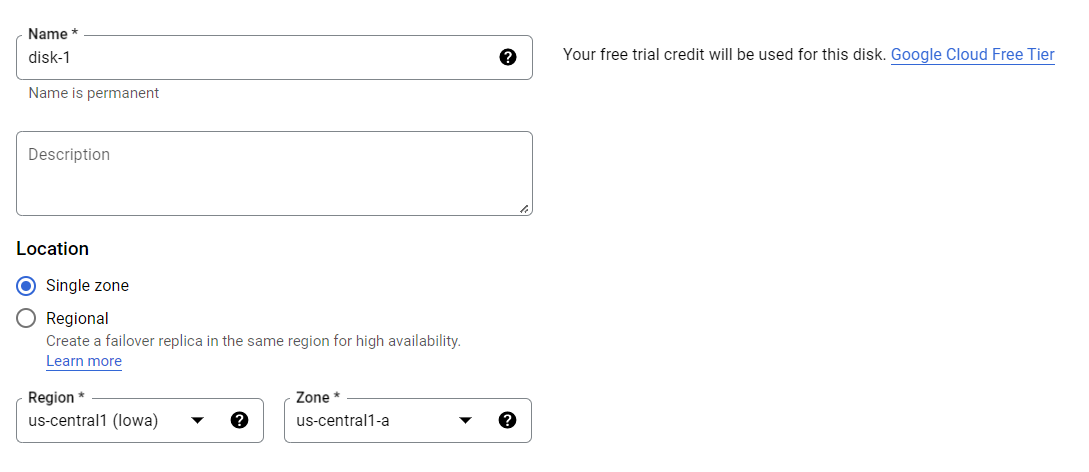Image resolution: width=1089 pixels, height=472 pixels.
Task: Click the Zone field question mark icon
Action: [508, 420]
